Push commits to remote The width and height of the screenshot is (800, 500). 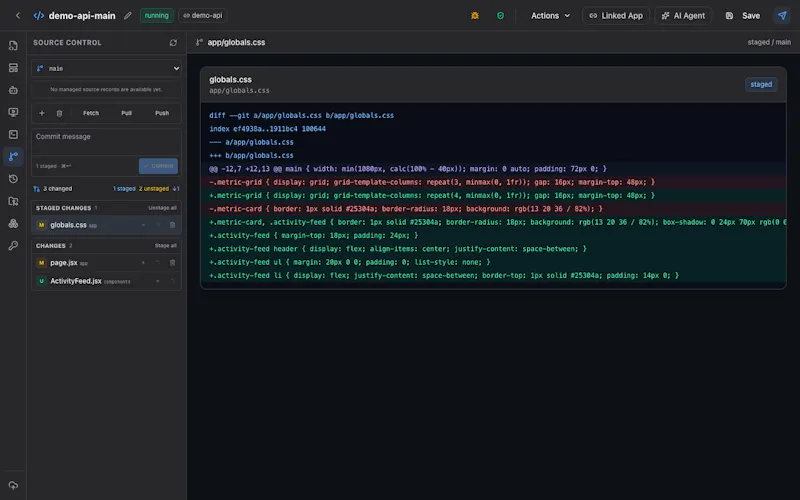tap(162, 113)
